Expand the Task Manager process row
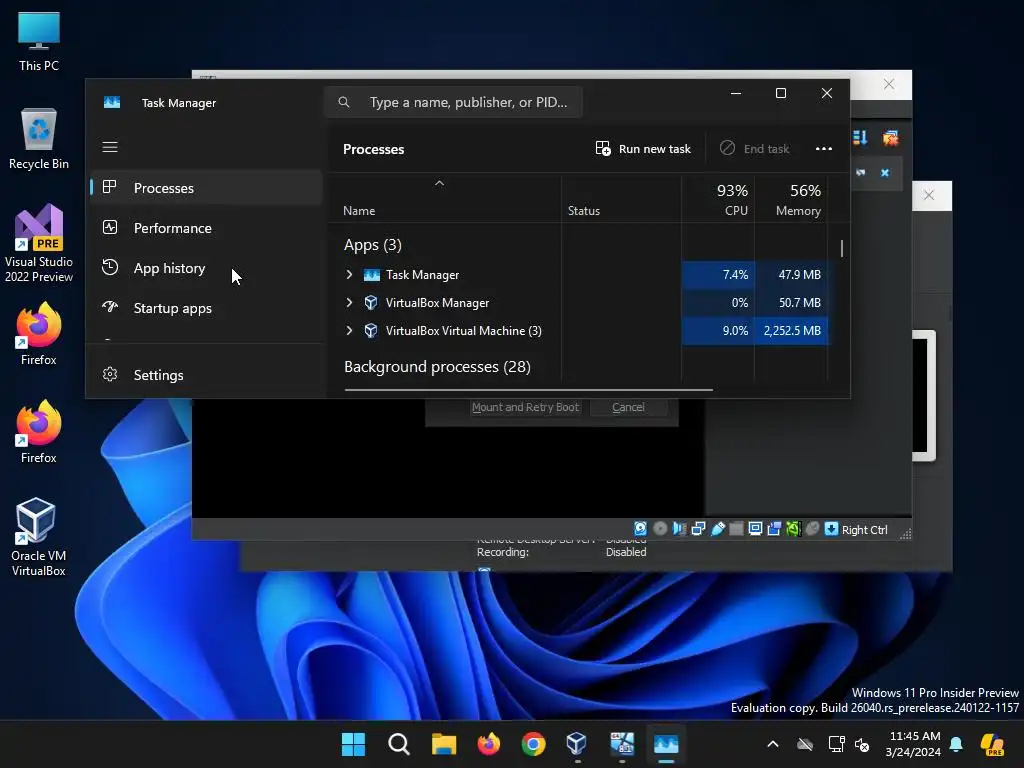The image size is (1024, 768). point(349,275)
